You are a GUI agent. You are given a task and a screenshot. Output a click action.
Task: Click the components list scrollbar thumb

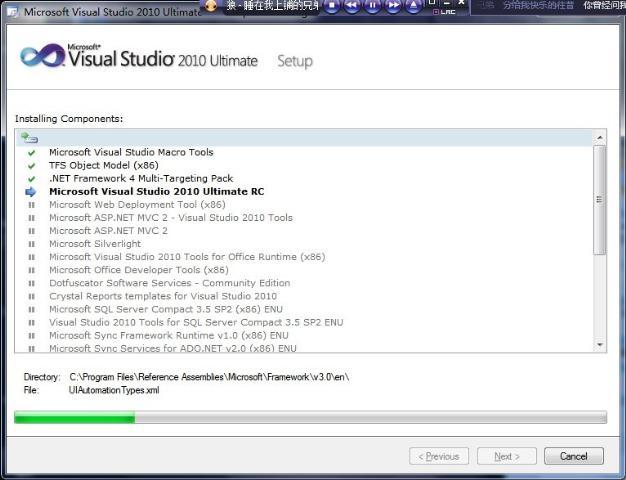[x=600, y=200]
